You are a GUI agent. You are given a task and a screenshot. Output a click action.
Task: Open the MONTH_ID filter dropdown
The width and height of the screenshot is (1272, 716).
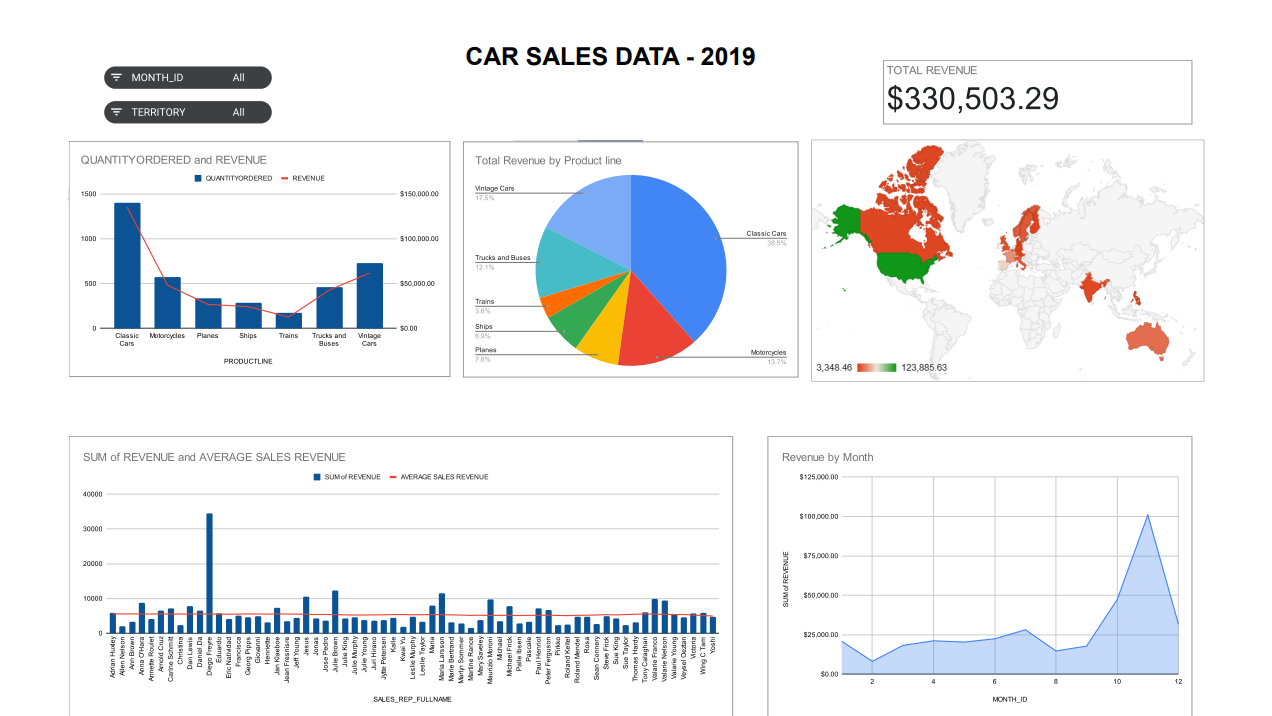[x=188, y=78]
